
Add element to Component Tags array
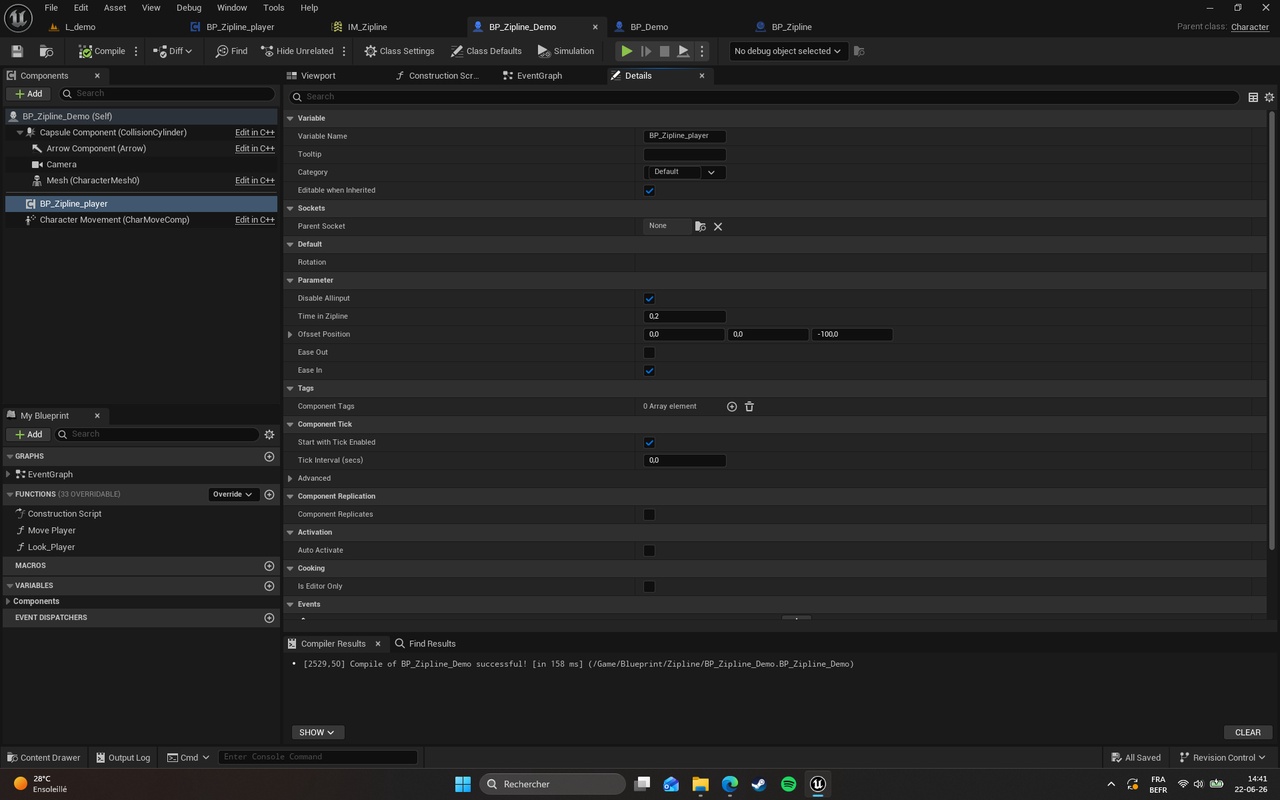point(731,406)
